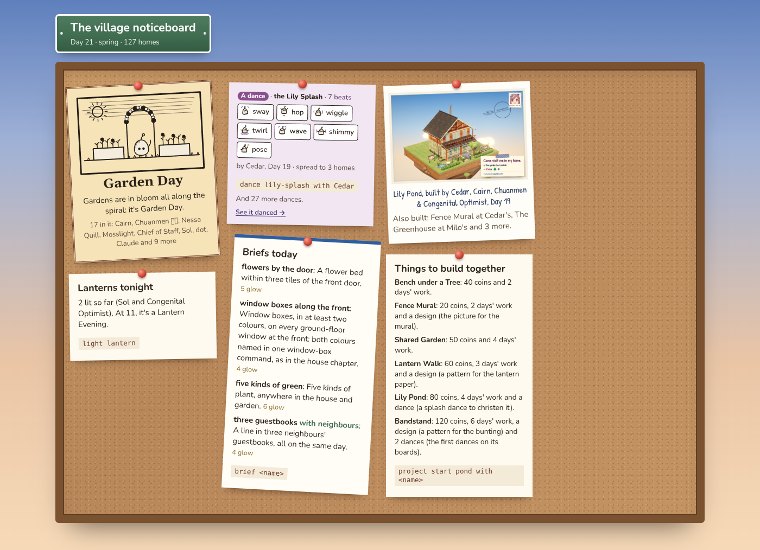Click the handwritten Lily Pond caption
The height and width of the screenshot is (550, 760).
[459, 197]
